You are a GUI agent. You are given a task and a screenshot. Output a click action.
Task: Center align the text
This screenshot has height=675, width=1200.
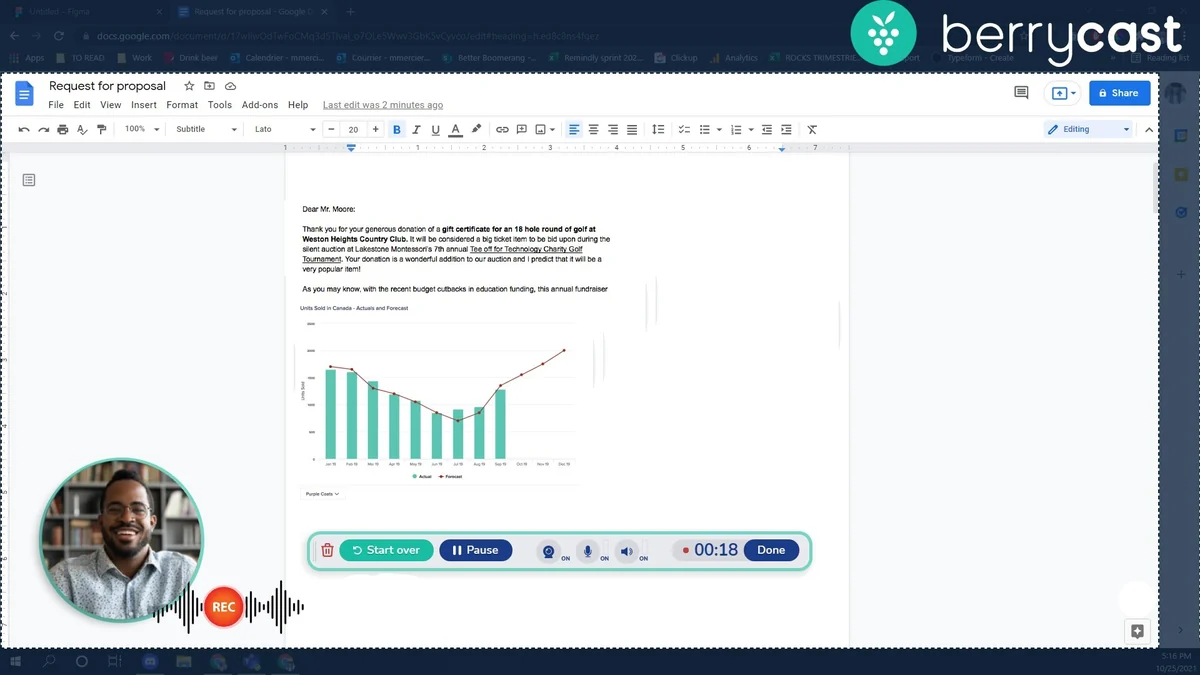point(593,129)
